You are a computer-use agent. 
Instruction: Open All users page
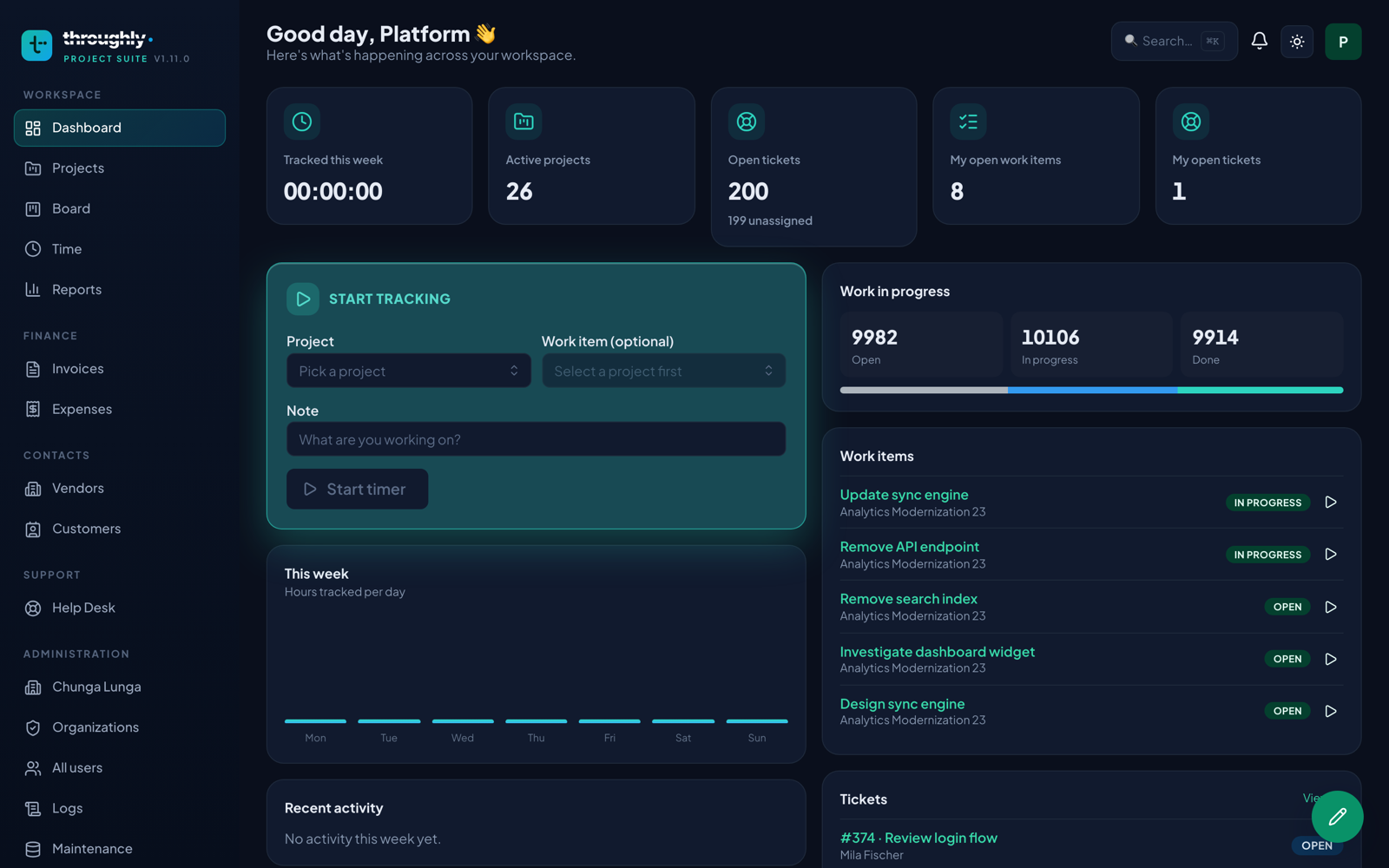[x=120, y=768]
